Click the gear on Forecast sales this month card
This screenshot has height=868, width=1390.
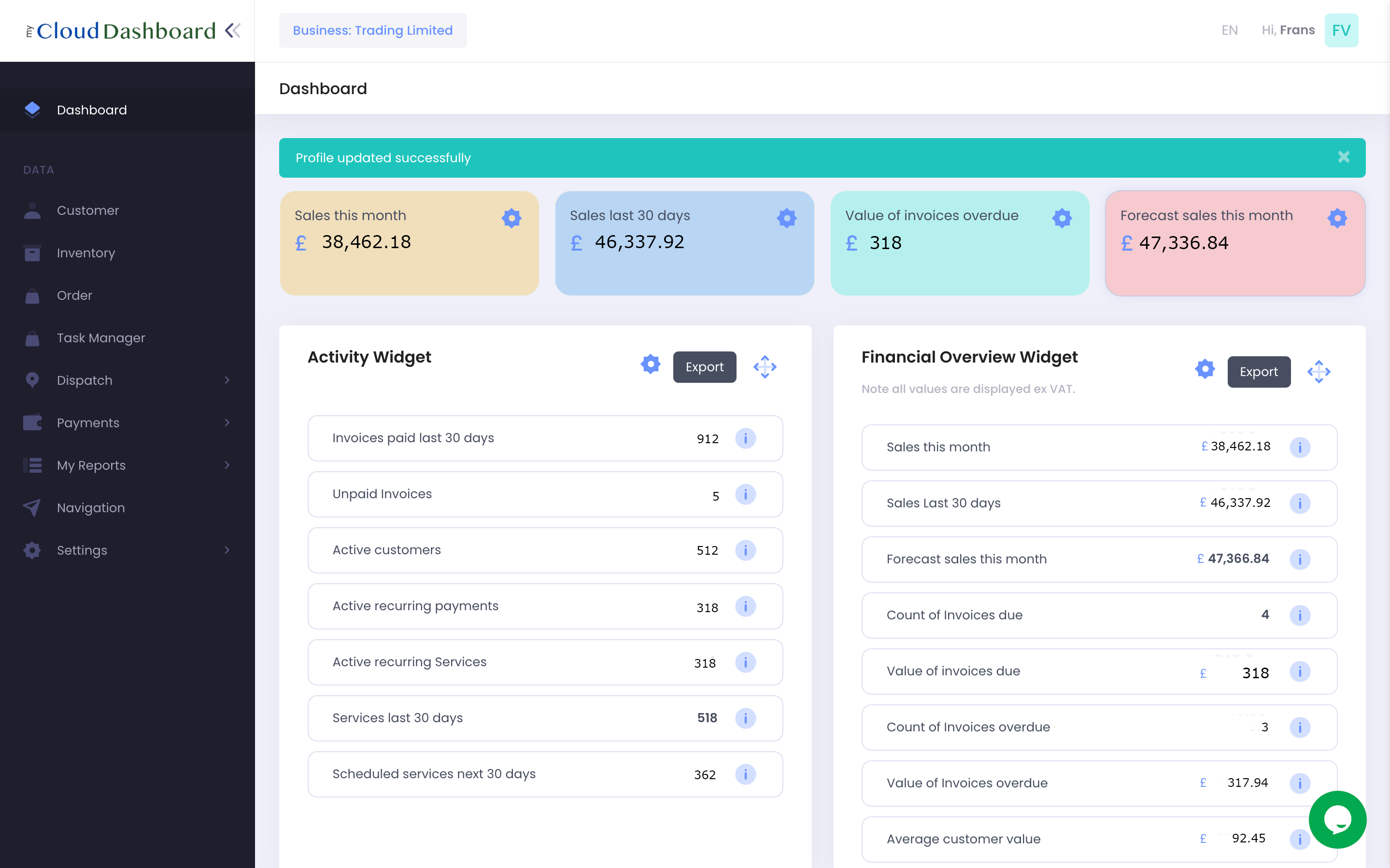(1336, 218)
